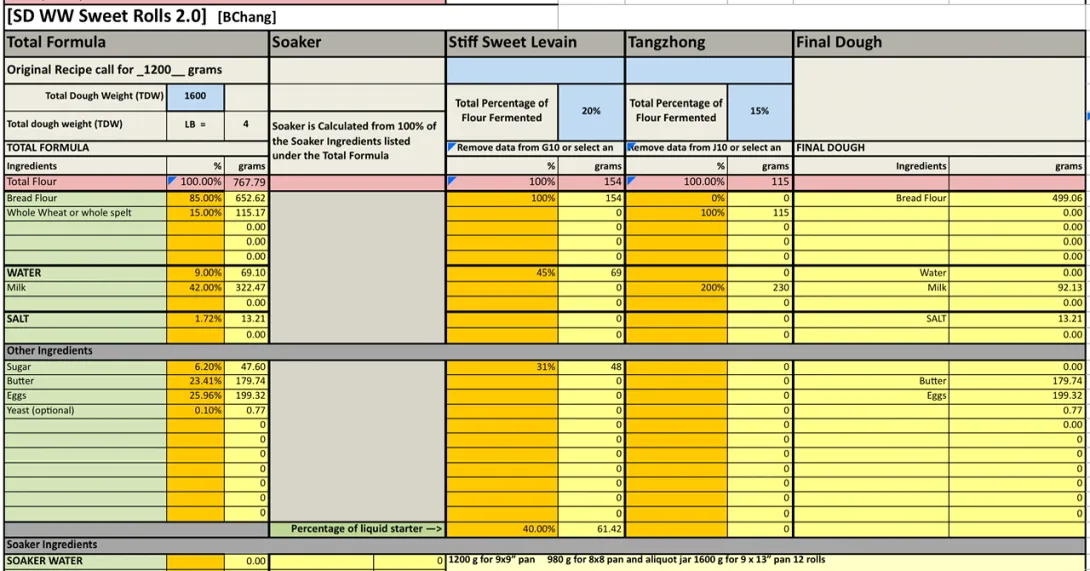The width and height of the screenshot is (1090, 571).
Task: Select the LB value cell containing 4
Action: click(x=246, y=125)
